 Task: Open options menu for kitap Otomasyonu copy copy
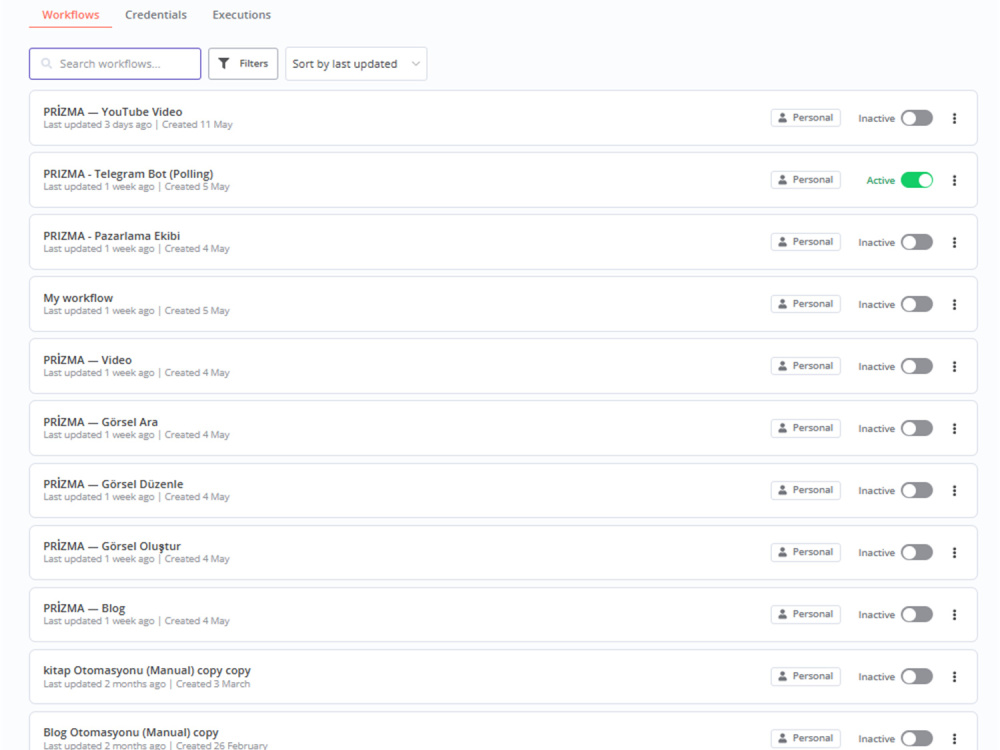[x=954, y=677]
